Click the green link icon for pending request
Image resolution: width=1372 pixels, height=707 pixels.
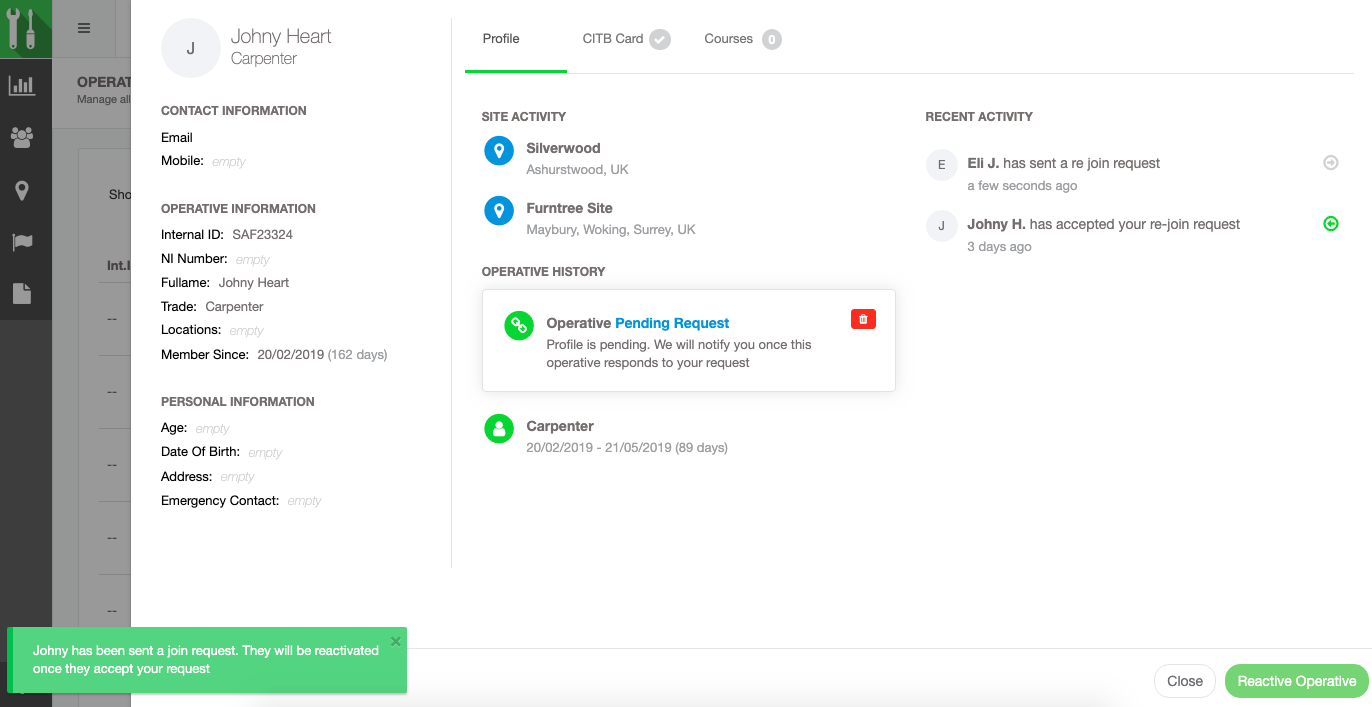pyautogui.click(x=518, y=325)
